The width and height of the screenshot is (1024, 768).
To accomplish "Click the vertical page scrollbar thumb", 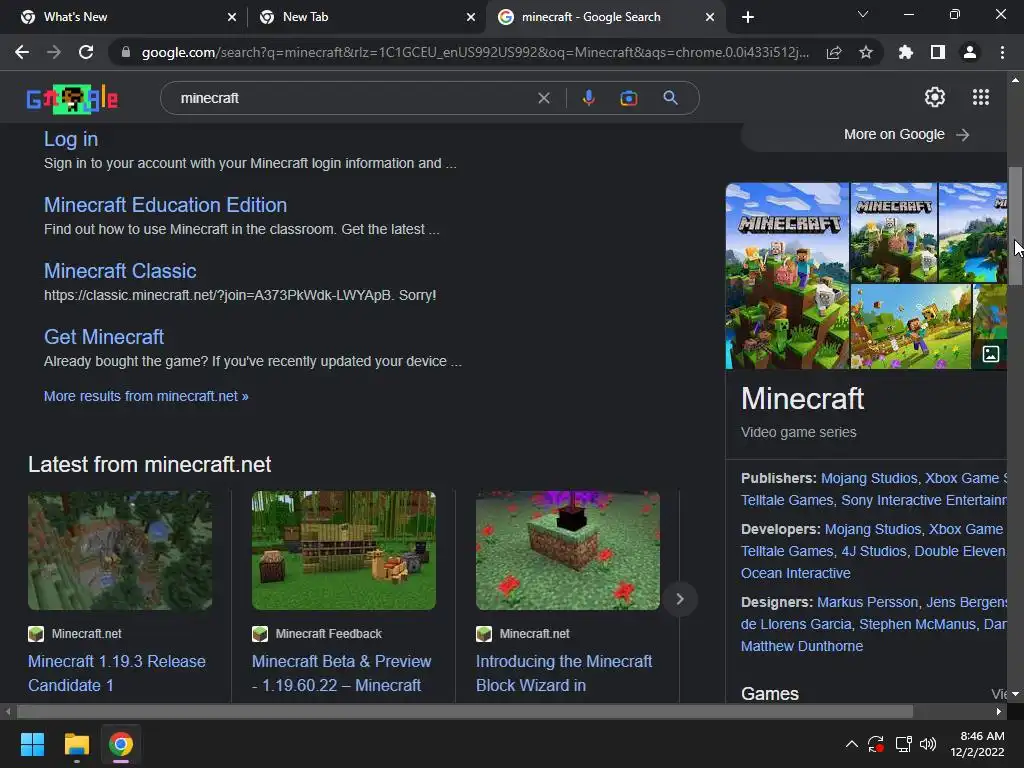I will coord(1015,226).
